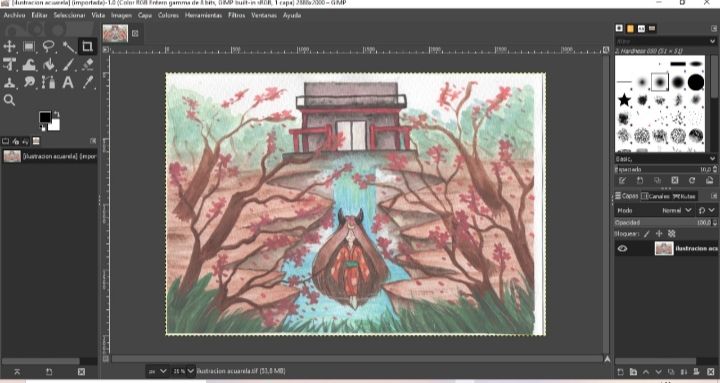This screenshot has width=720, height=383.
Task: Select the Paths tool
Action: tap(49, 82)
